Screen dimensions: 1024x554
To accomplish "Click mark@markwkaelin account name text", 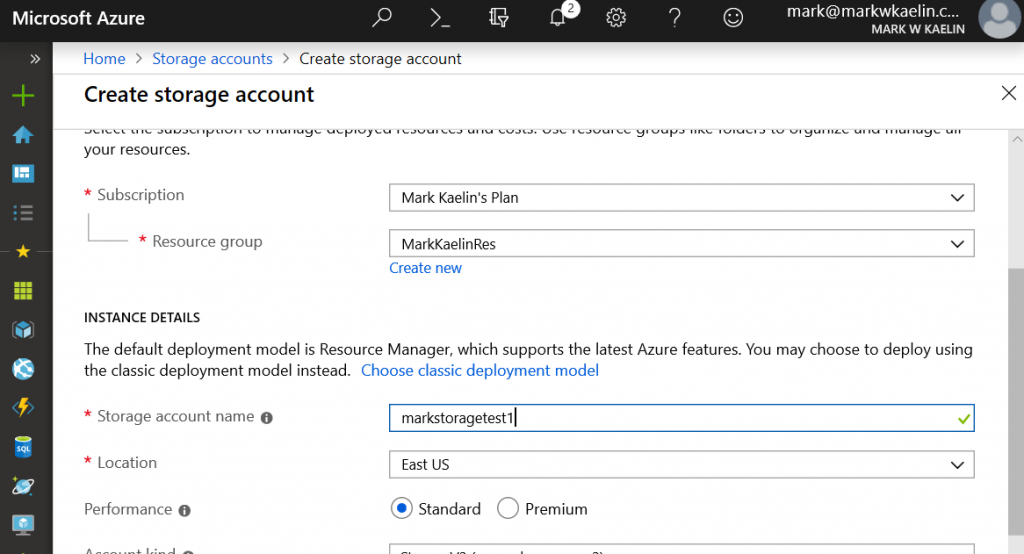I will pos(872,11).
